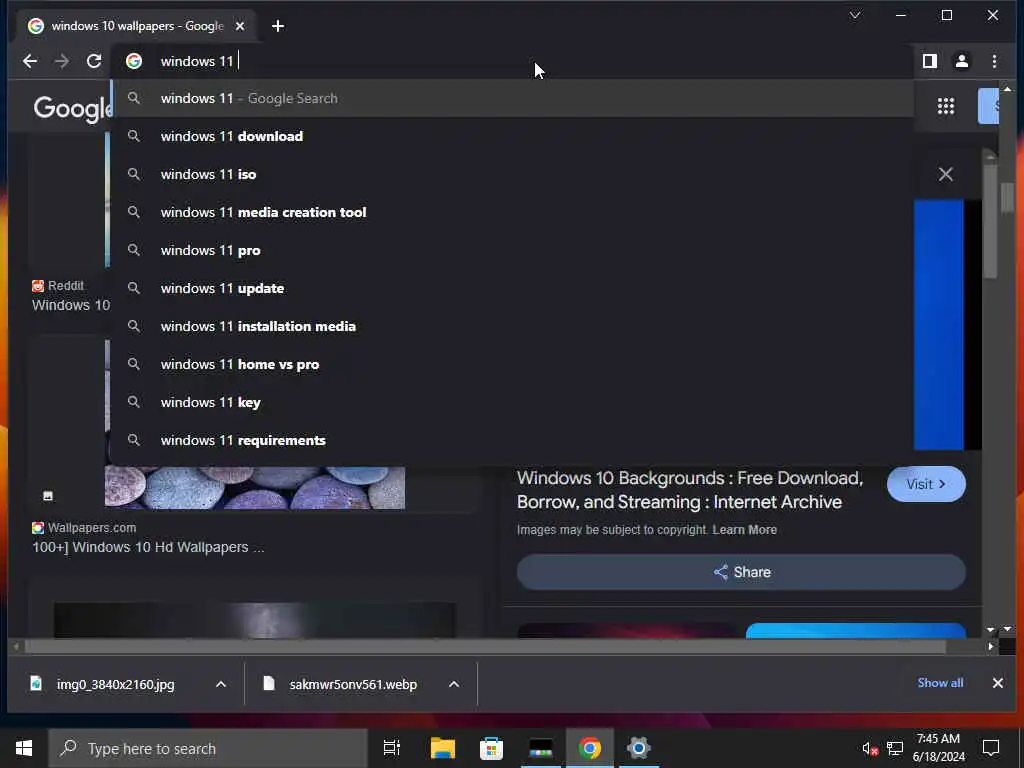The height and width of the screenshot is (768, 1024).
Task: Open a new tab with the plus button
Action: click(x=278, y=26)
